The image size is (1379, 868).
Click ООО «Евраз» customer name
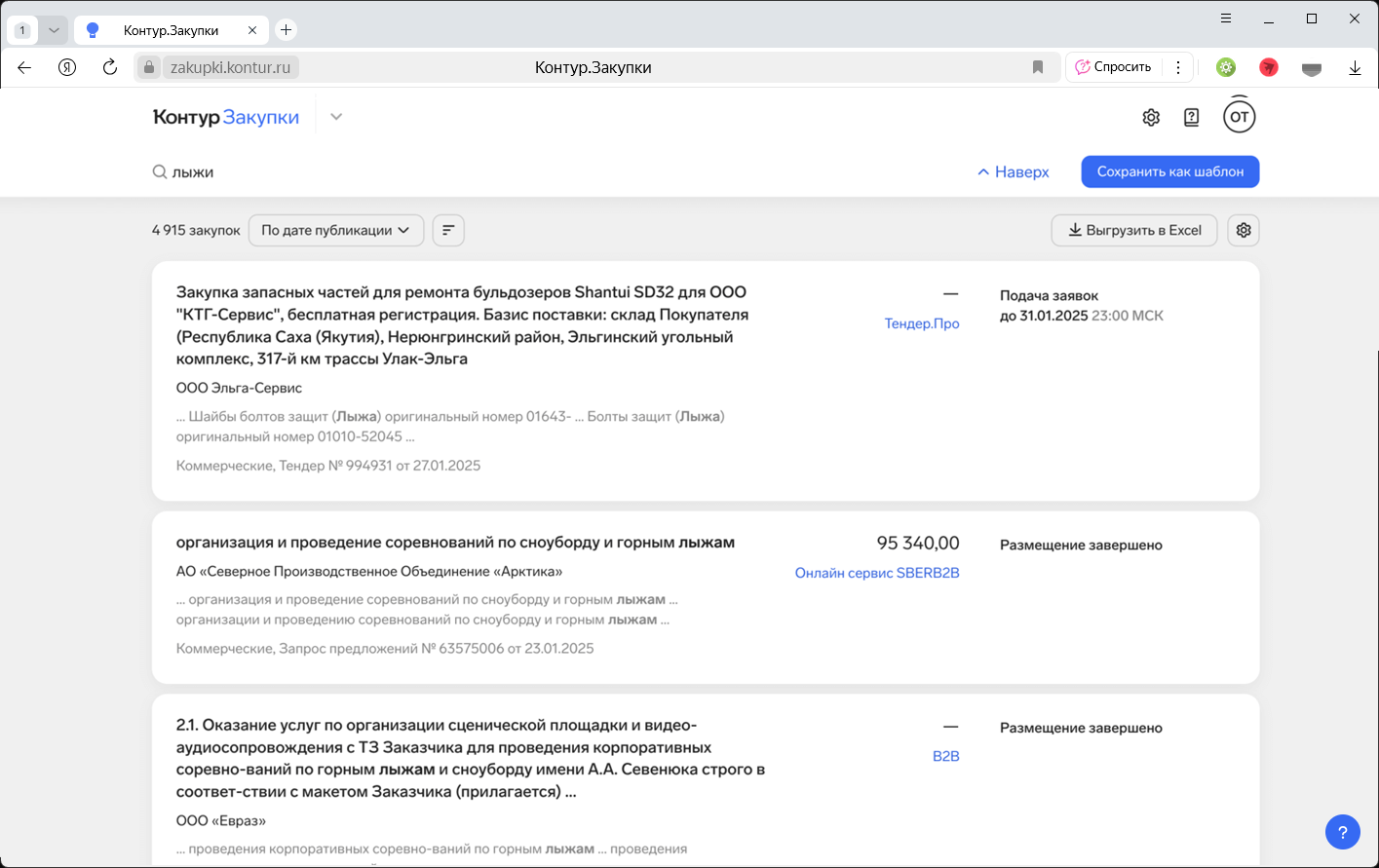pyautogui.click(x=221, y=820)
